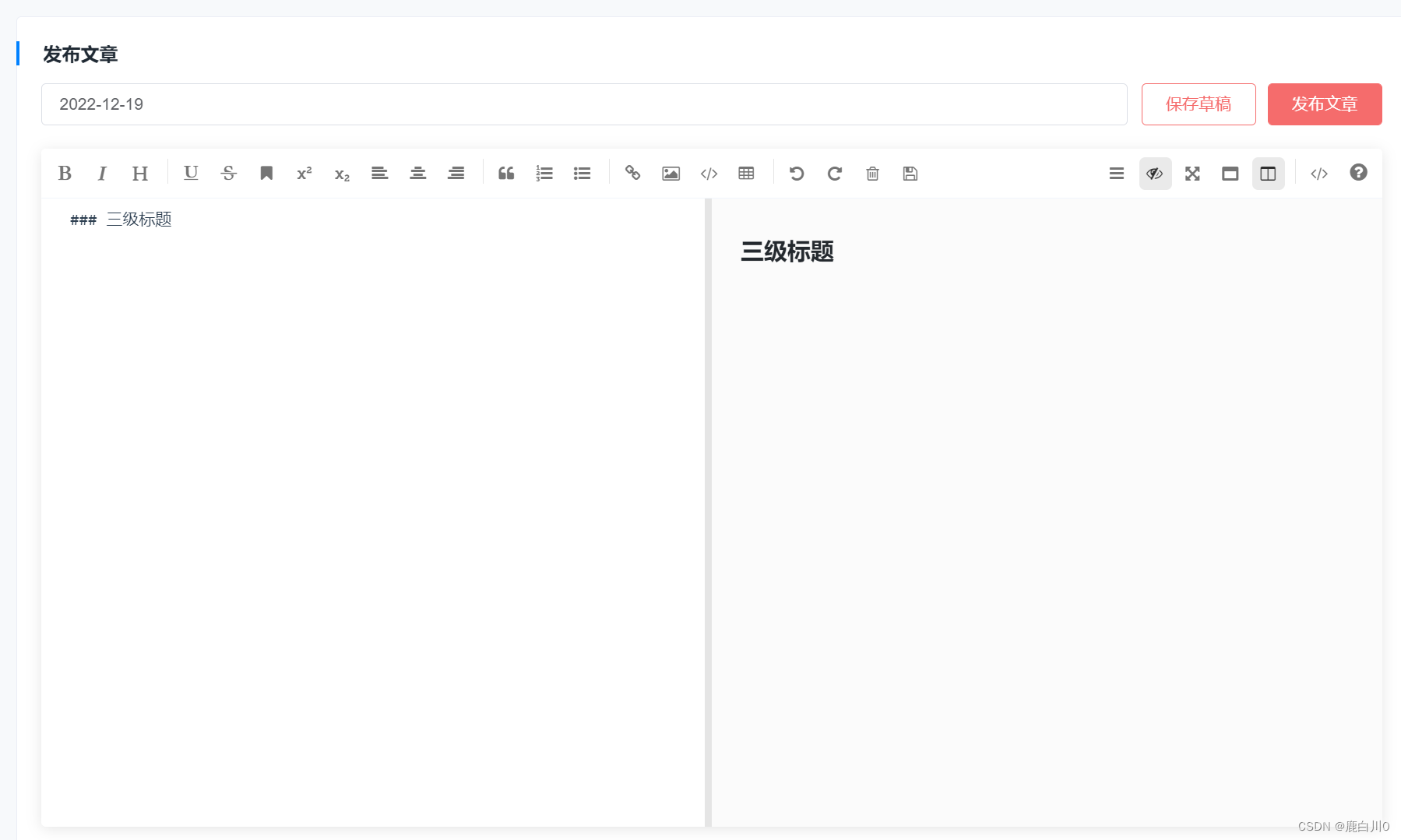Insert an ordered numbered list

point(544,173)
